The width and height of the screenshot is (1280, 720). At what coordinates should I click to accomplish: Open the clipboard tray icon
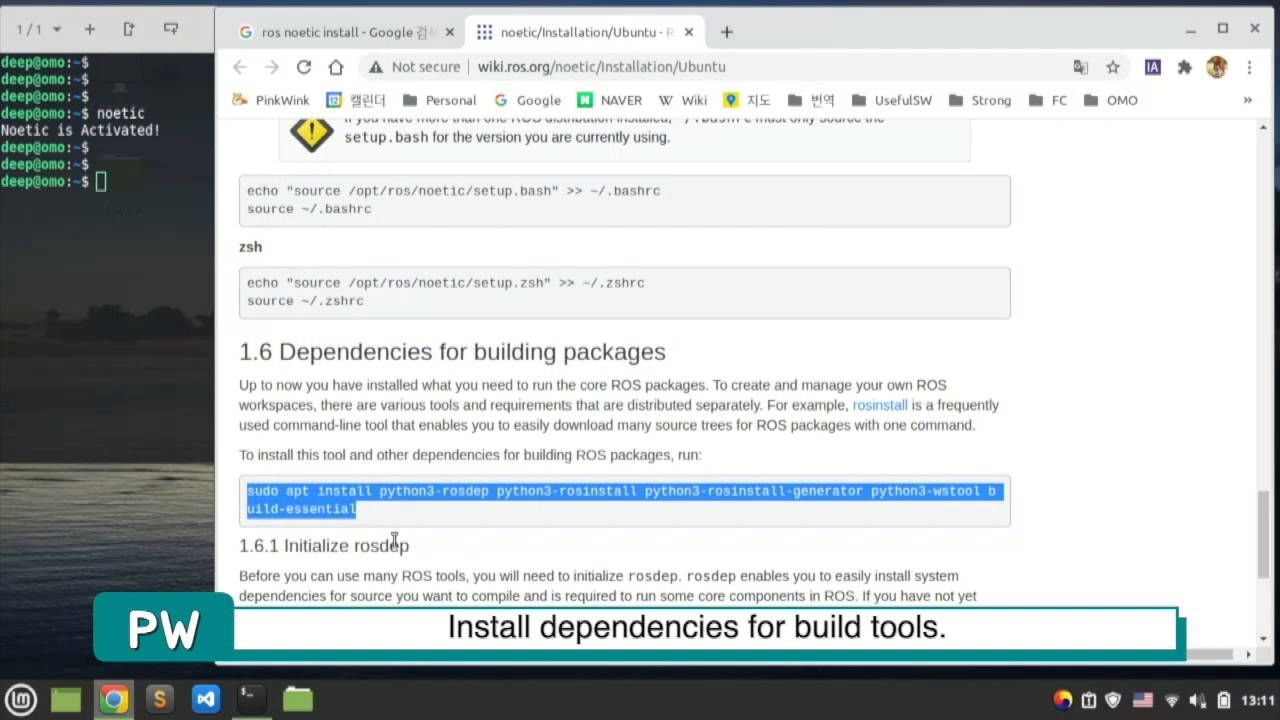tap(1089, 700)
